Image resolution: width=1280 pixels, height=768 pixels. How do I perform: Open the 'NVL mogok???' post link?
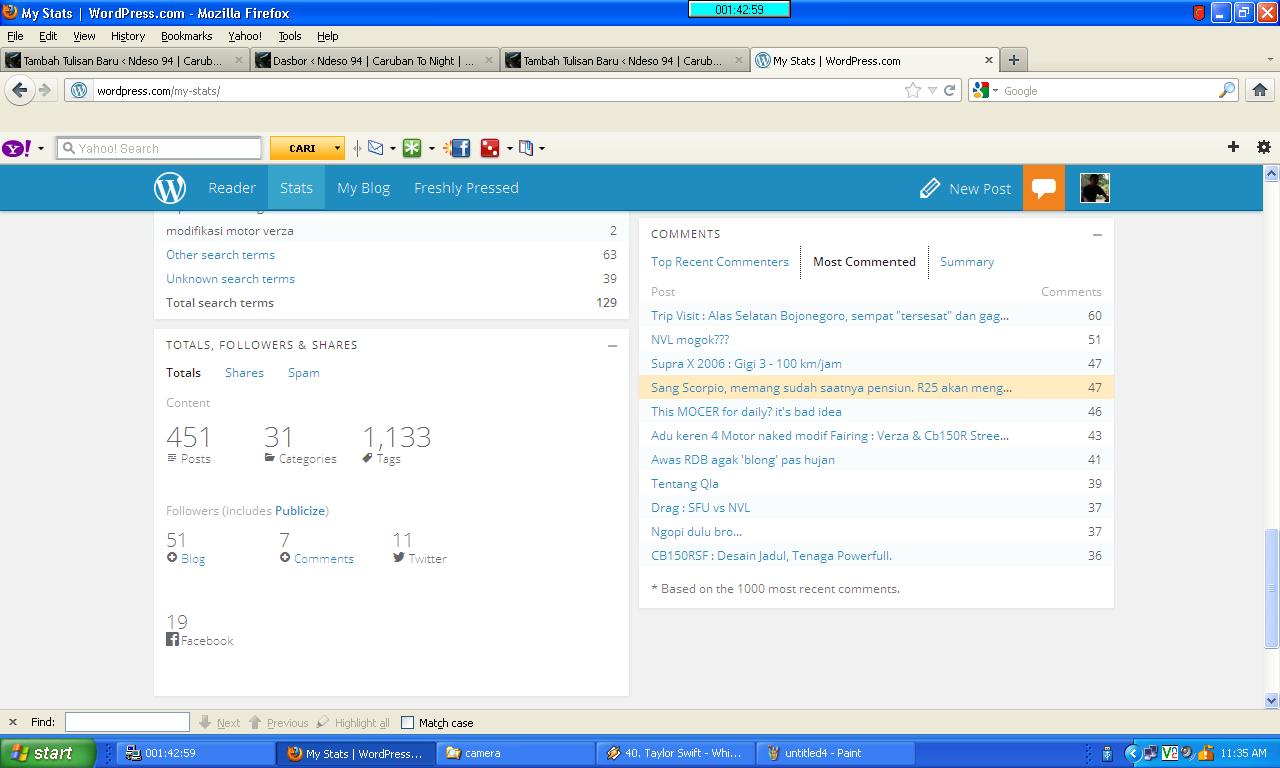coord(690,340)
